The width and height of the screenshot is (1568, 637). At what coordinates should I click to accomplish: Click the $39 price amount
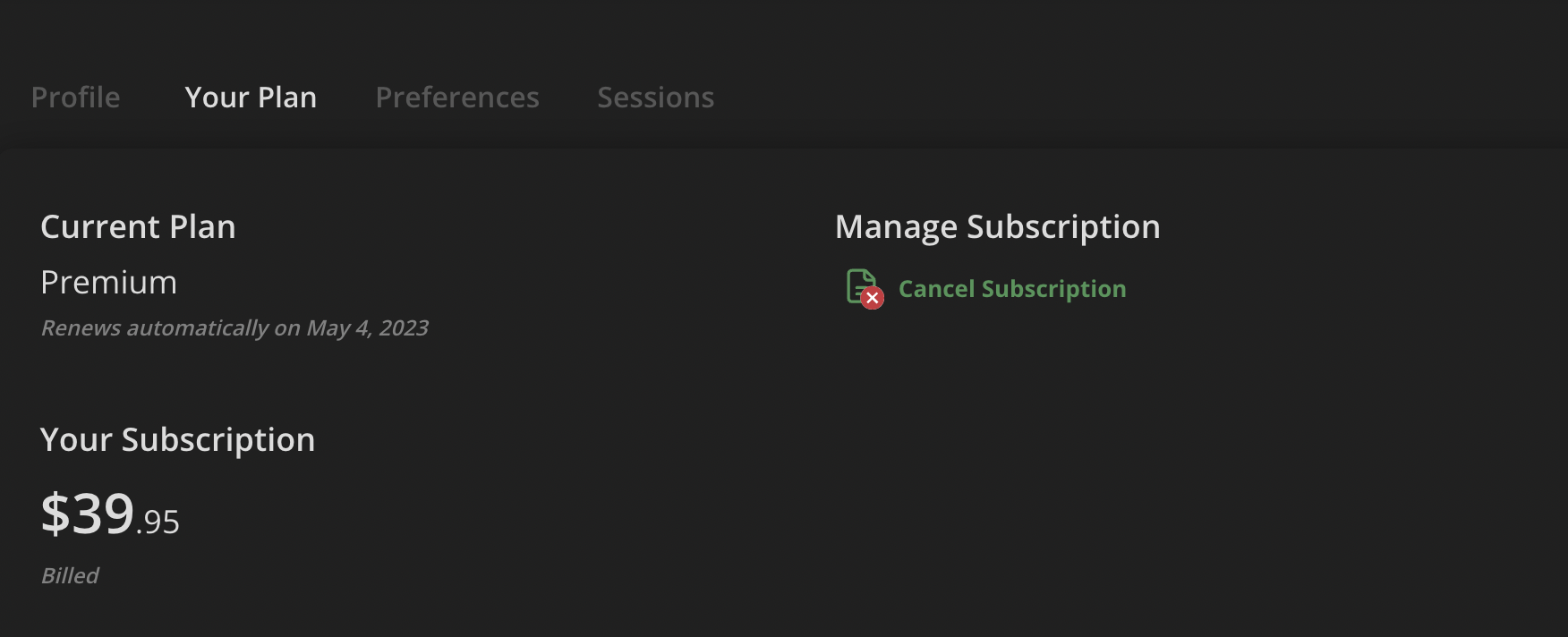pyautogui.click(x=88, y=514)
